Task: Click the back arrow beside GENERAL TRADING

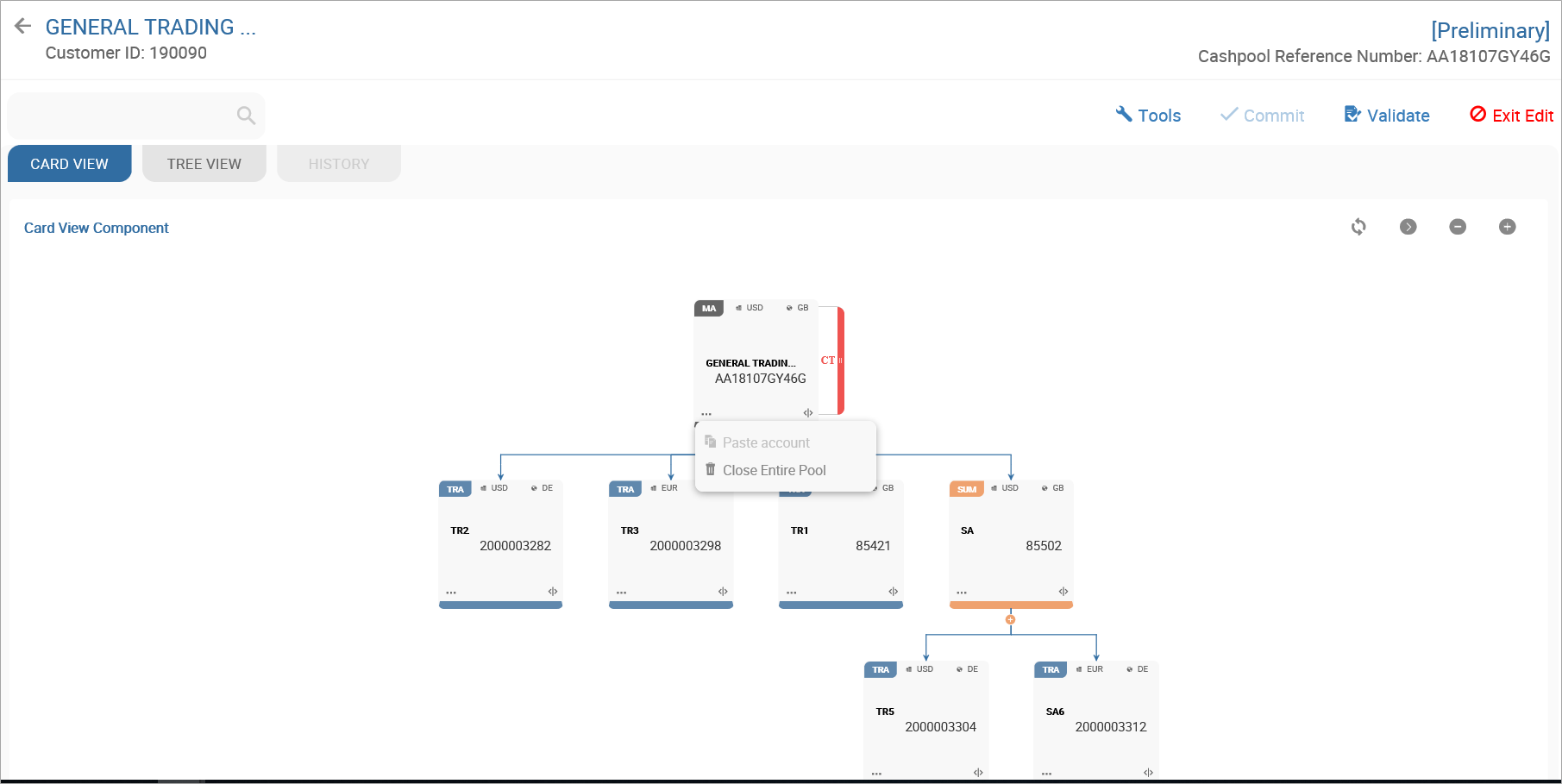Action: coord(23,27)
